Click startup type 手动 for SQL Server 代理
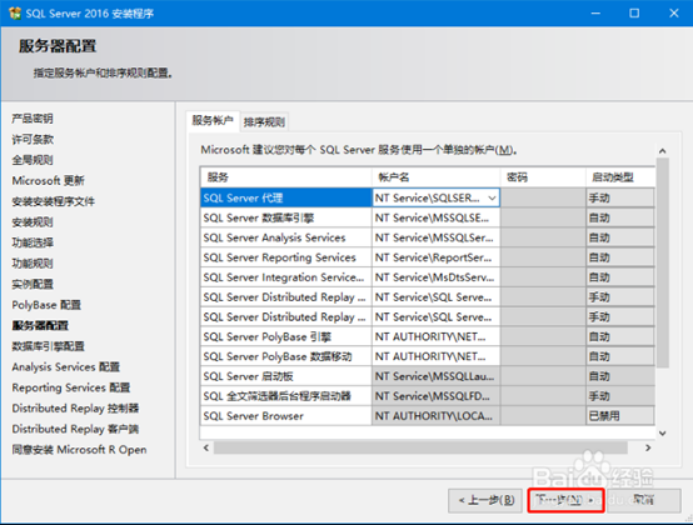Image resolution: width=693 pixels, height=525 pixels. point(620,198)
